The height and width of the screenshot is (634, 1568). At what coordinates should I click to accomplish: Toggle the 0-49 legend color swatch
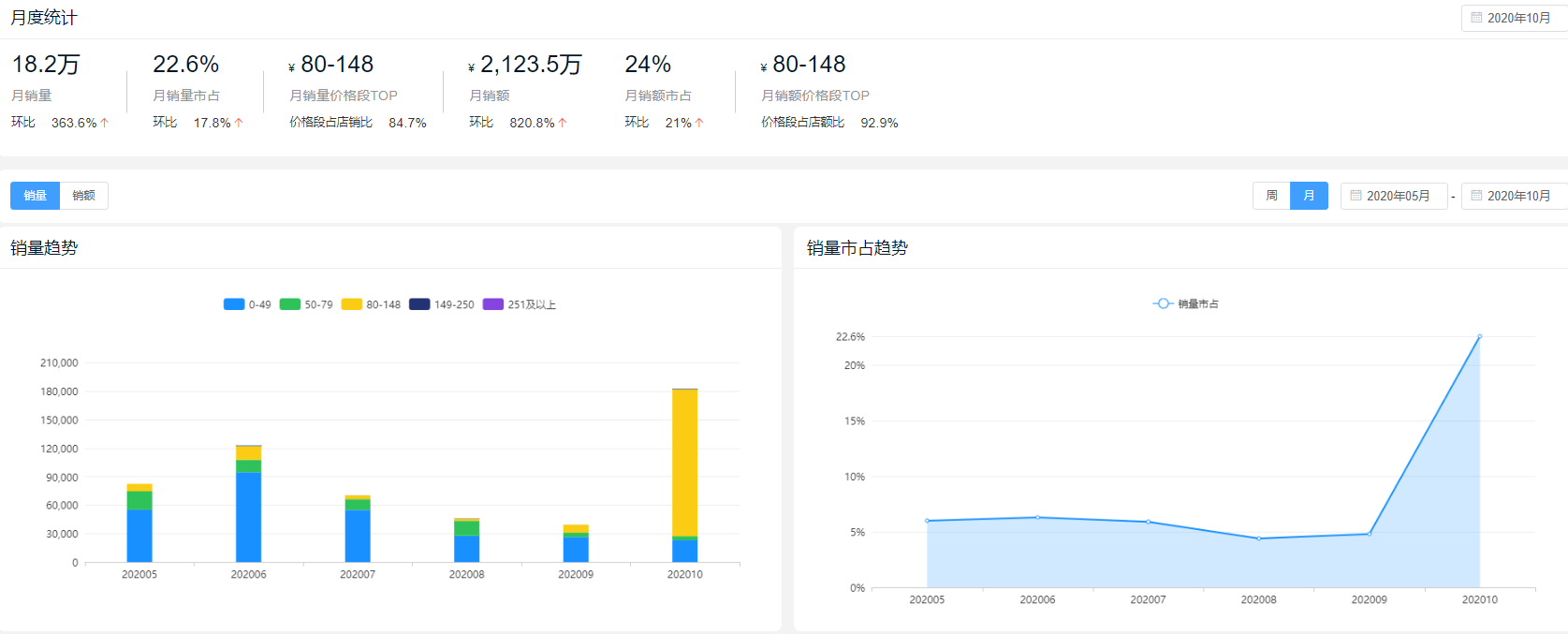coord(234,304)
